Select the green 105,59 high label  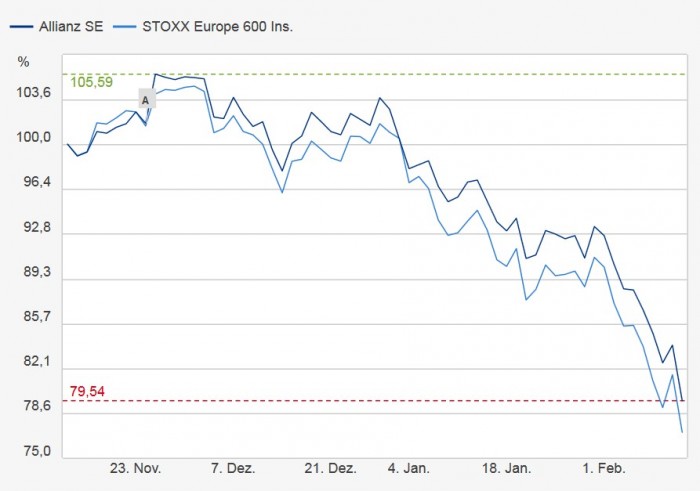pos(91,82)
